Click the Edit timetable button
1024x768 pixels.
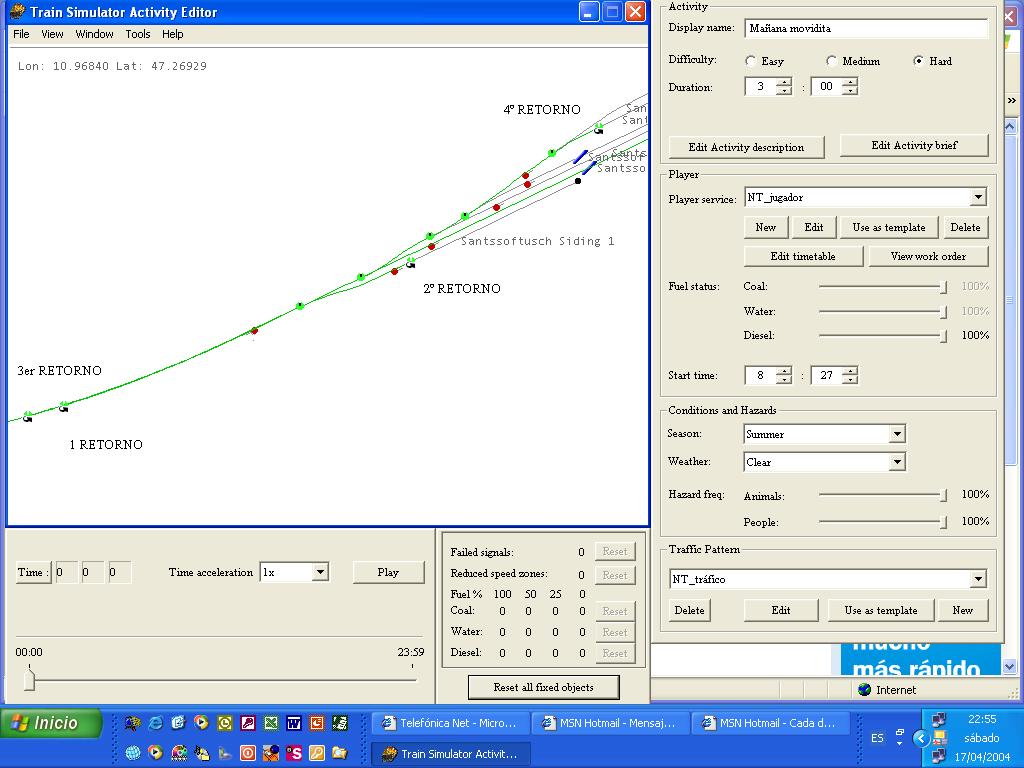click(803, 256)
